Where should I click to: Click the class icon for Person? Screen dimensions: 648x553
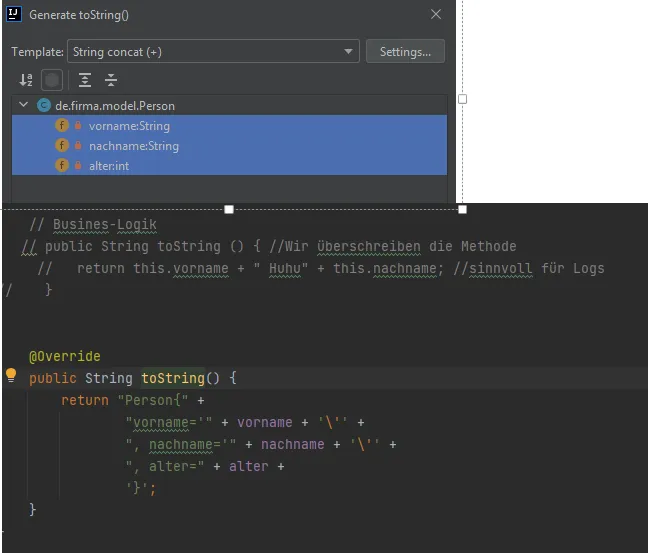[43, 105]
